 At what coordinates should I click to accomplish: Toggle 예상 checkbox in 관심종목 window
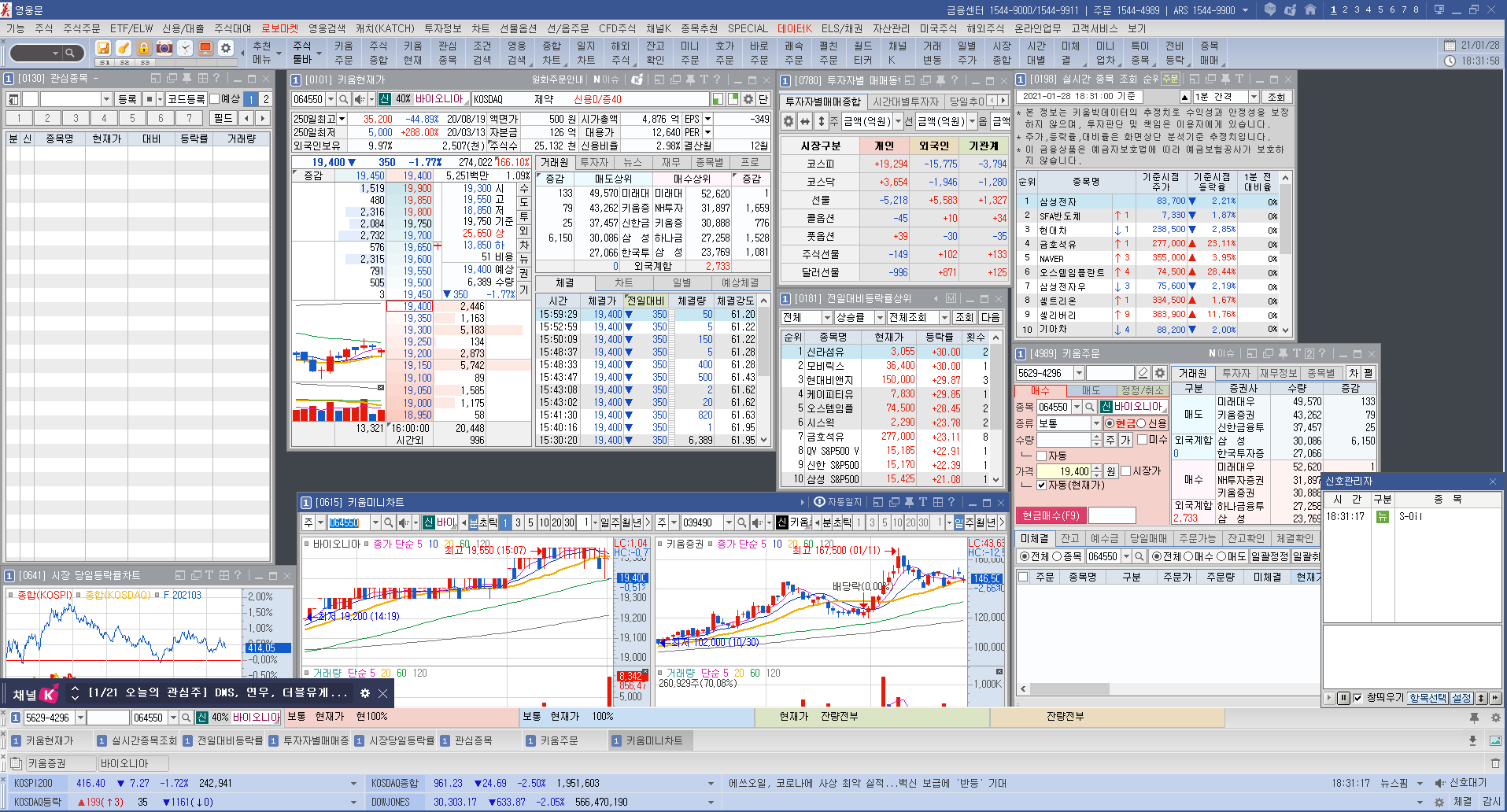point(214,99)
